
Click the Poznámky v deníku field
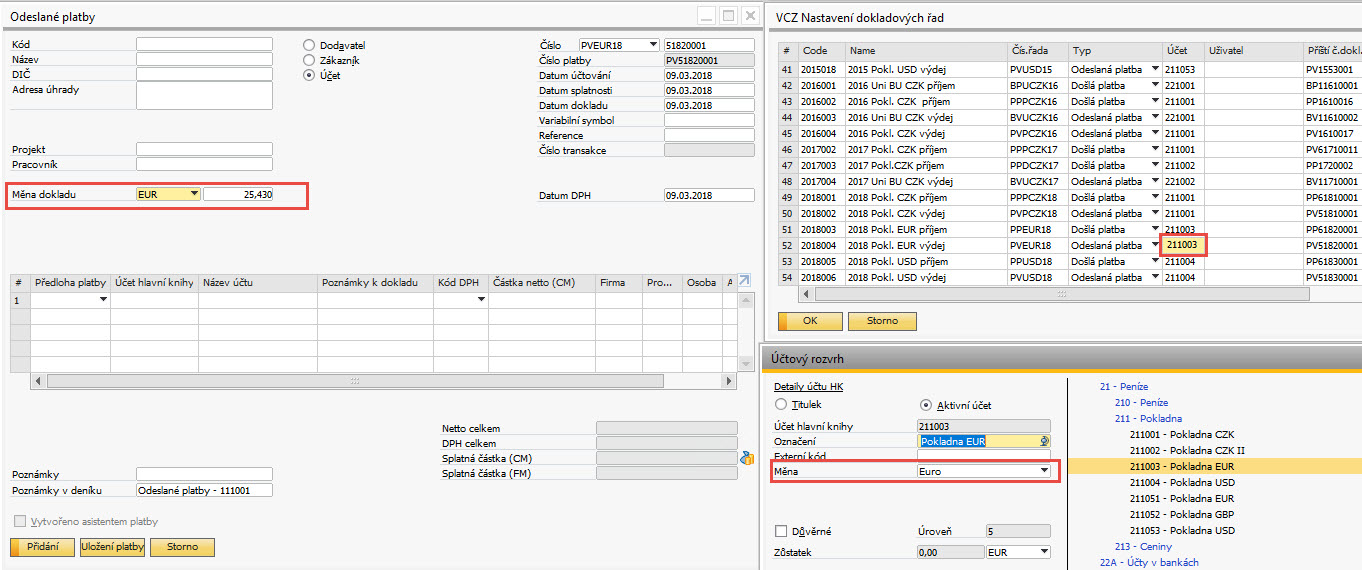204,490
